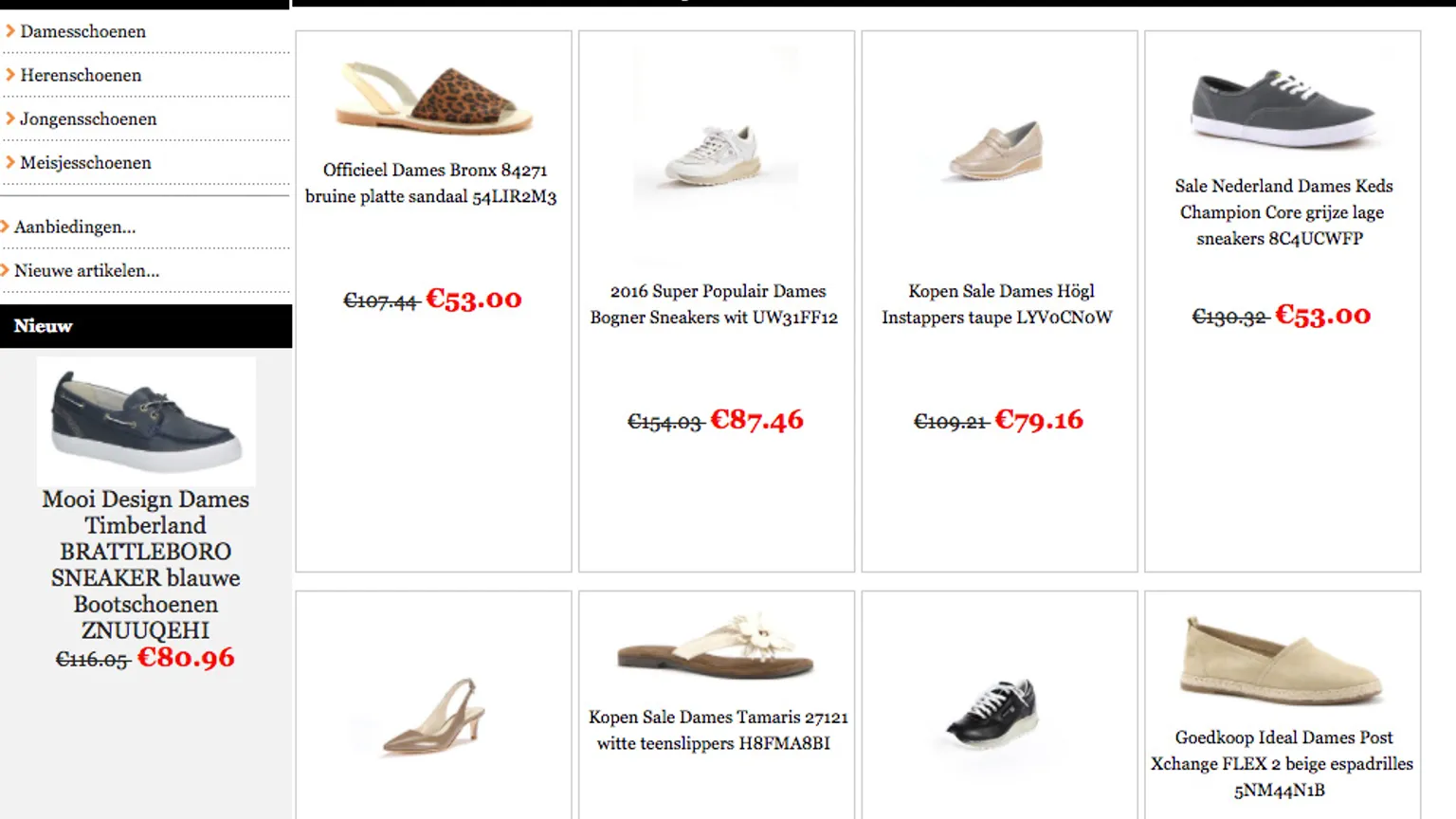The image size is (1456, 819).
Task: Open Meisjesschoenen category link
Action: tap(85, 162)
